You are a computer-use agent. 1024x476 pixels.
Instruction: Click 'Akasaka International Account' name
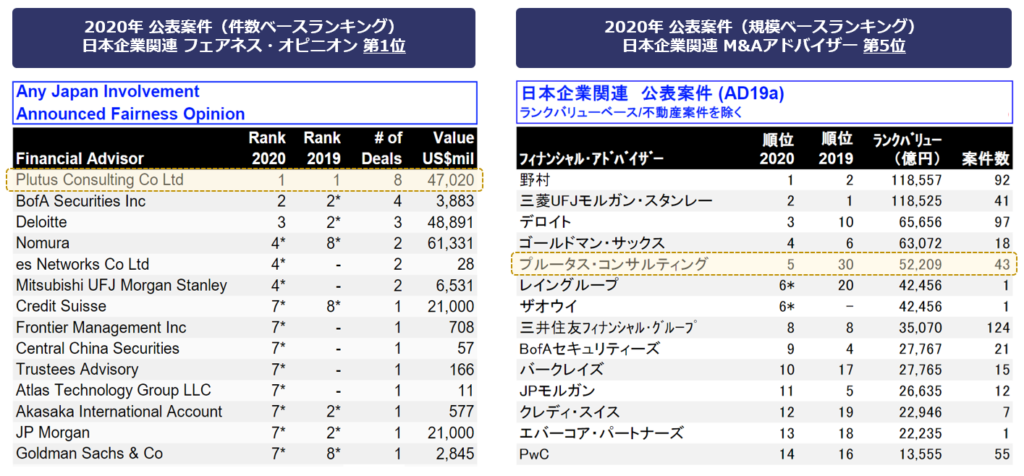coord(119,411)
